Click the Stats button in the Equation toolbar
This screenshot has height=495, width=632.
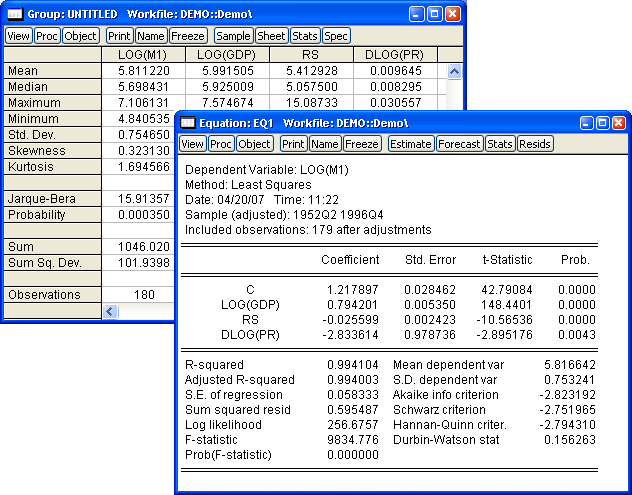499,144
